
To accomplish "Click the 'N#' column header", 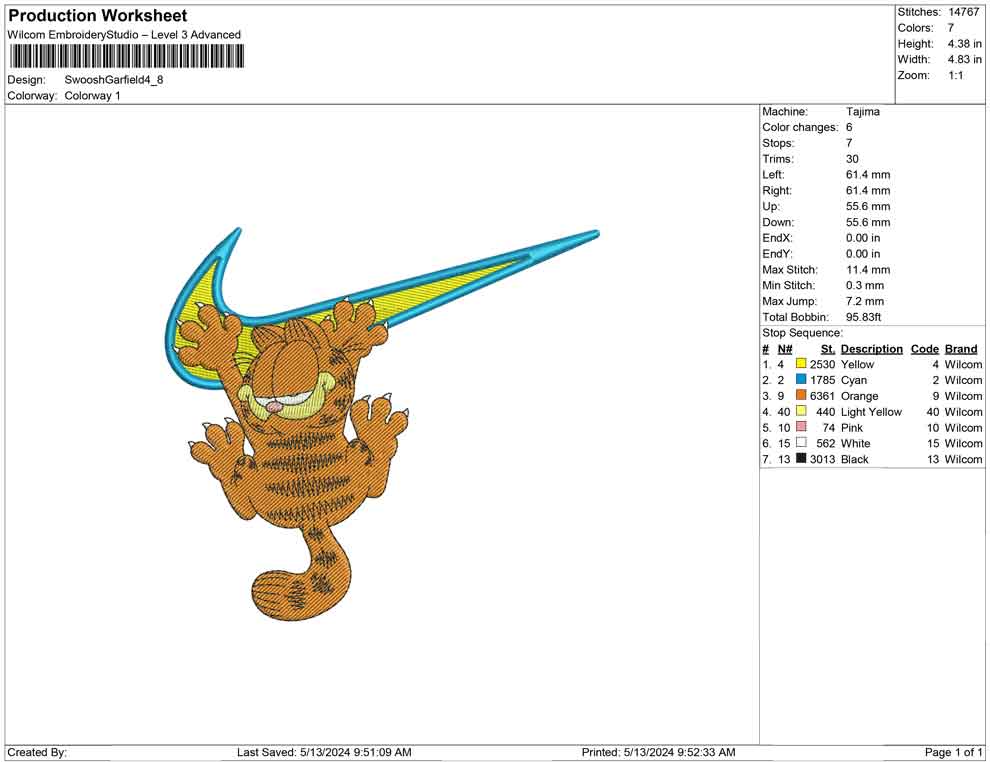I will click(785, 348).
